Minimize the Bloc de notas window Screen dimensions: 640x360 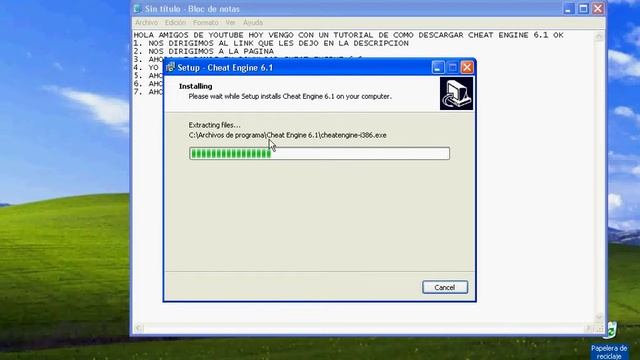point(569,9)
